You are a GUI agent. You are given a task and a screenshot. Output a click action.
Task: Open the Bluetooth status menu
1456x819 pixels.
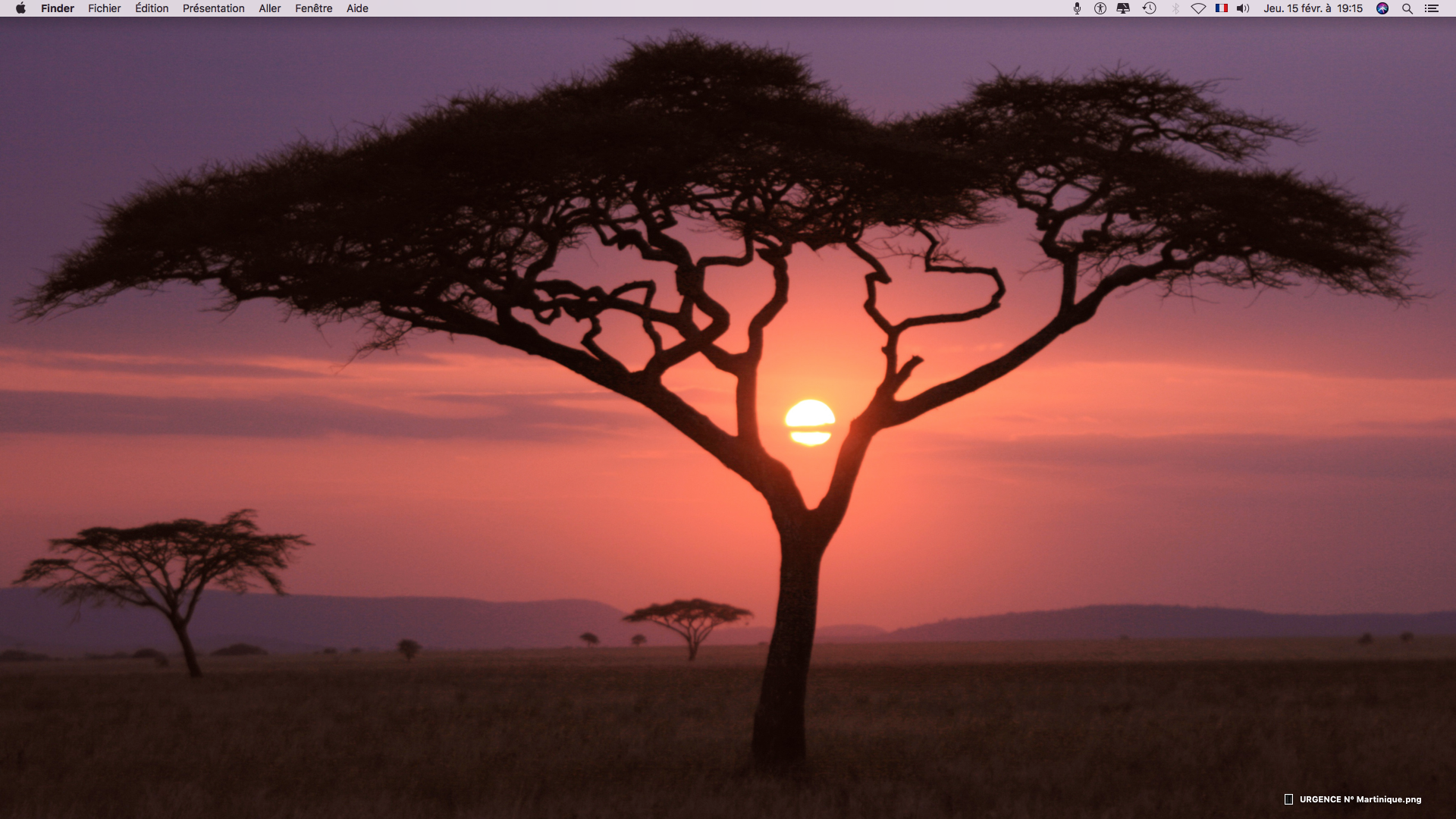1175,8
